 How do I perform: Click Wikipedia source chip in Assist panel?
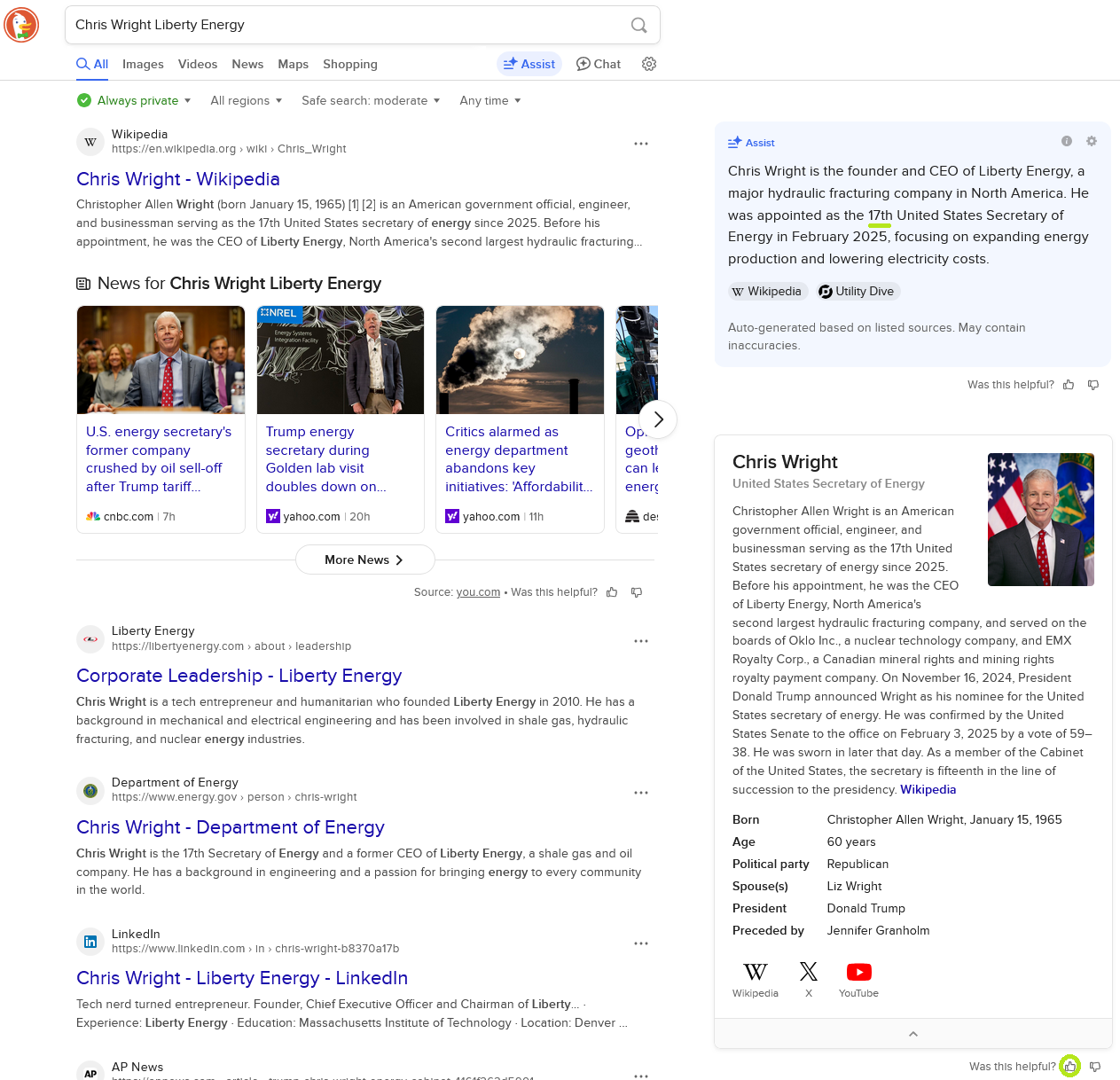[x=766, y=291]
